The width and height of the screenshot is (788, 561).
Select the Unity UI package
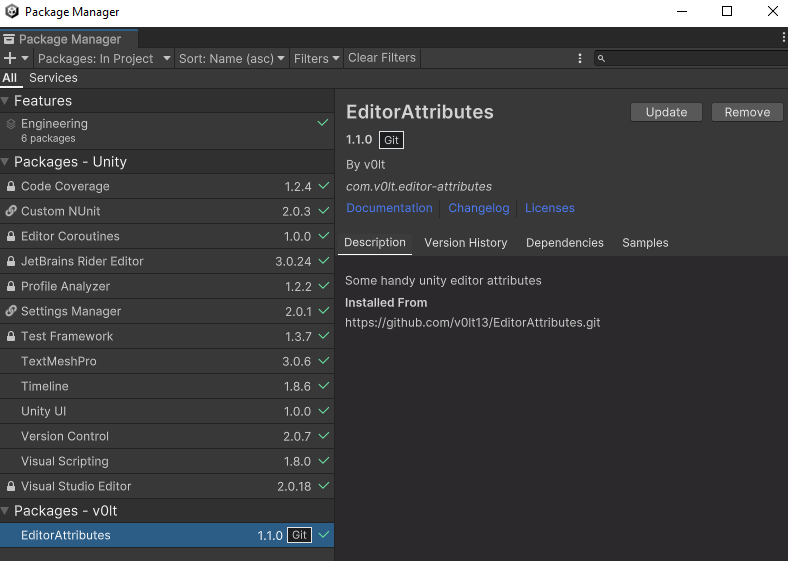167,411
